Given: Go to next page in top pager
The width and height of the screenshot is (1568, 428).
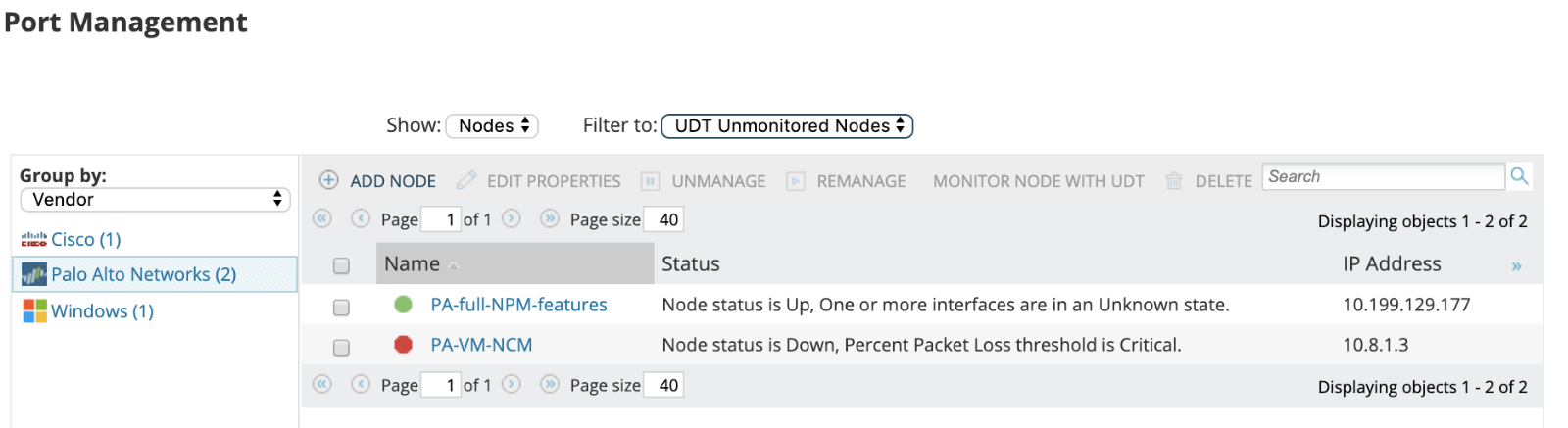Looking at the screenshot, I should point(512,219).
